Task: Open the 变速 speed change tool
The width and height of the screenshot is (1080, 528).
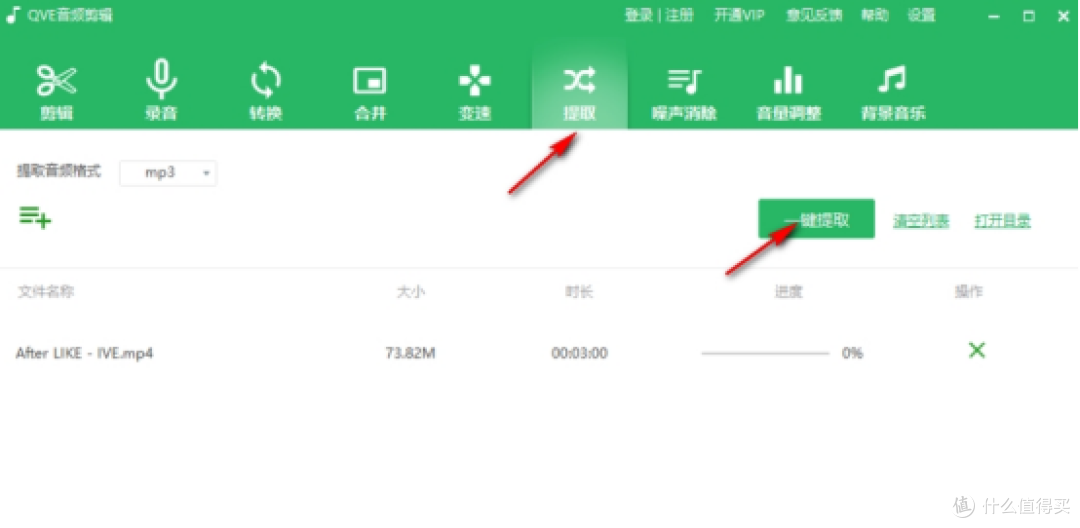Action: tap(475, 93)
